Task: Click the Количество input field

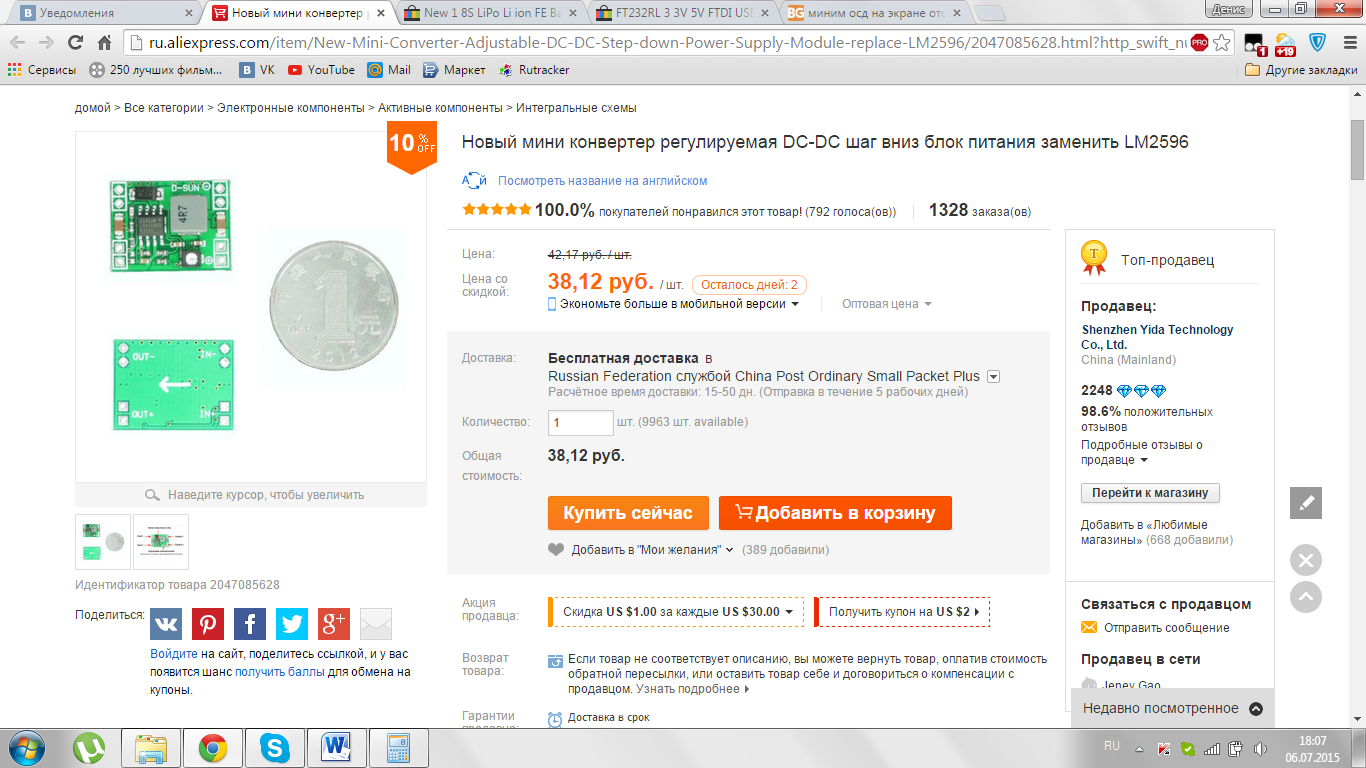Action: [581, 422]
